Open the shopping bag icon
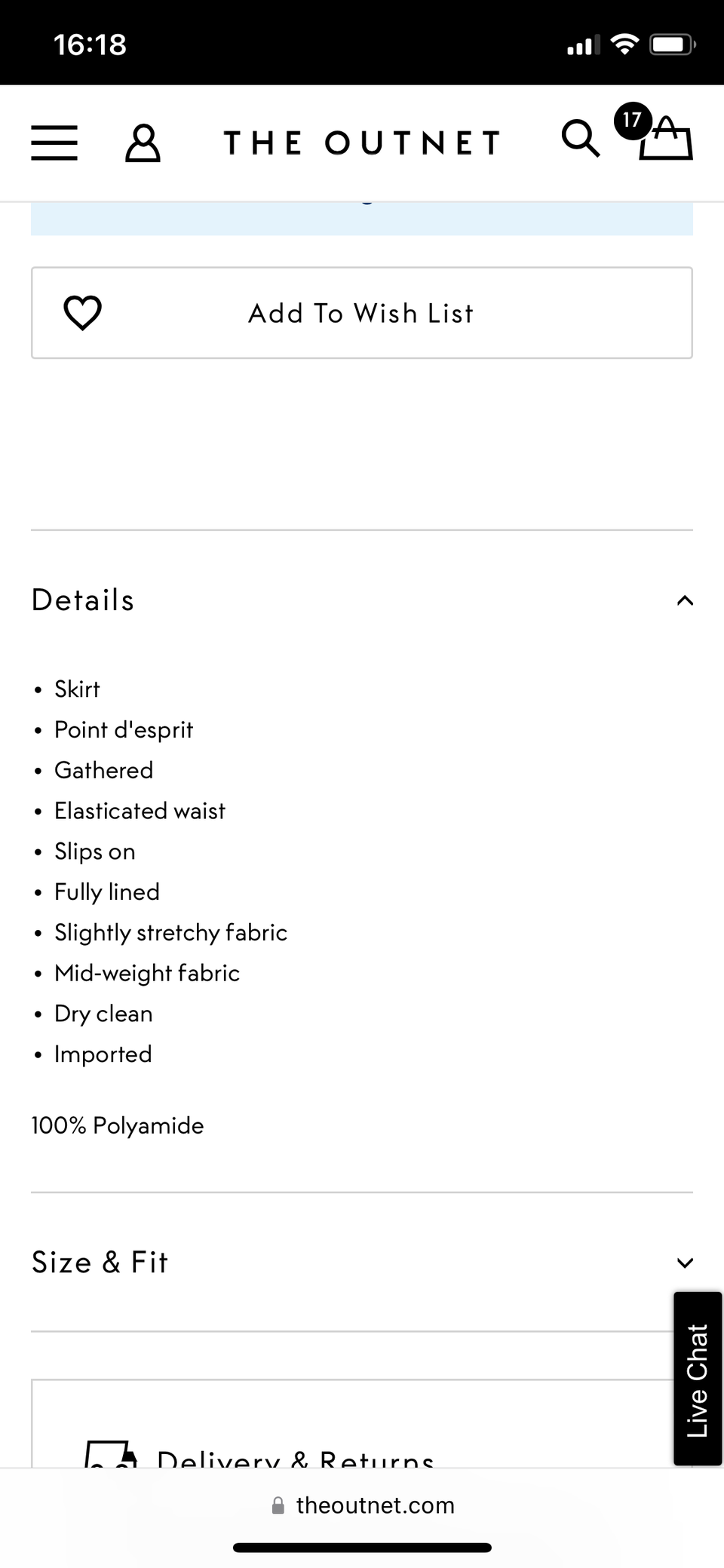This screenshot has width=724, height=1568. [666, 138]
